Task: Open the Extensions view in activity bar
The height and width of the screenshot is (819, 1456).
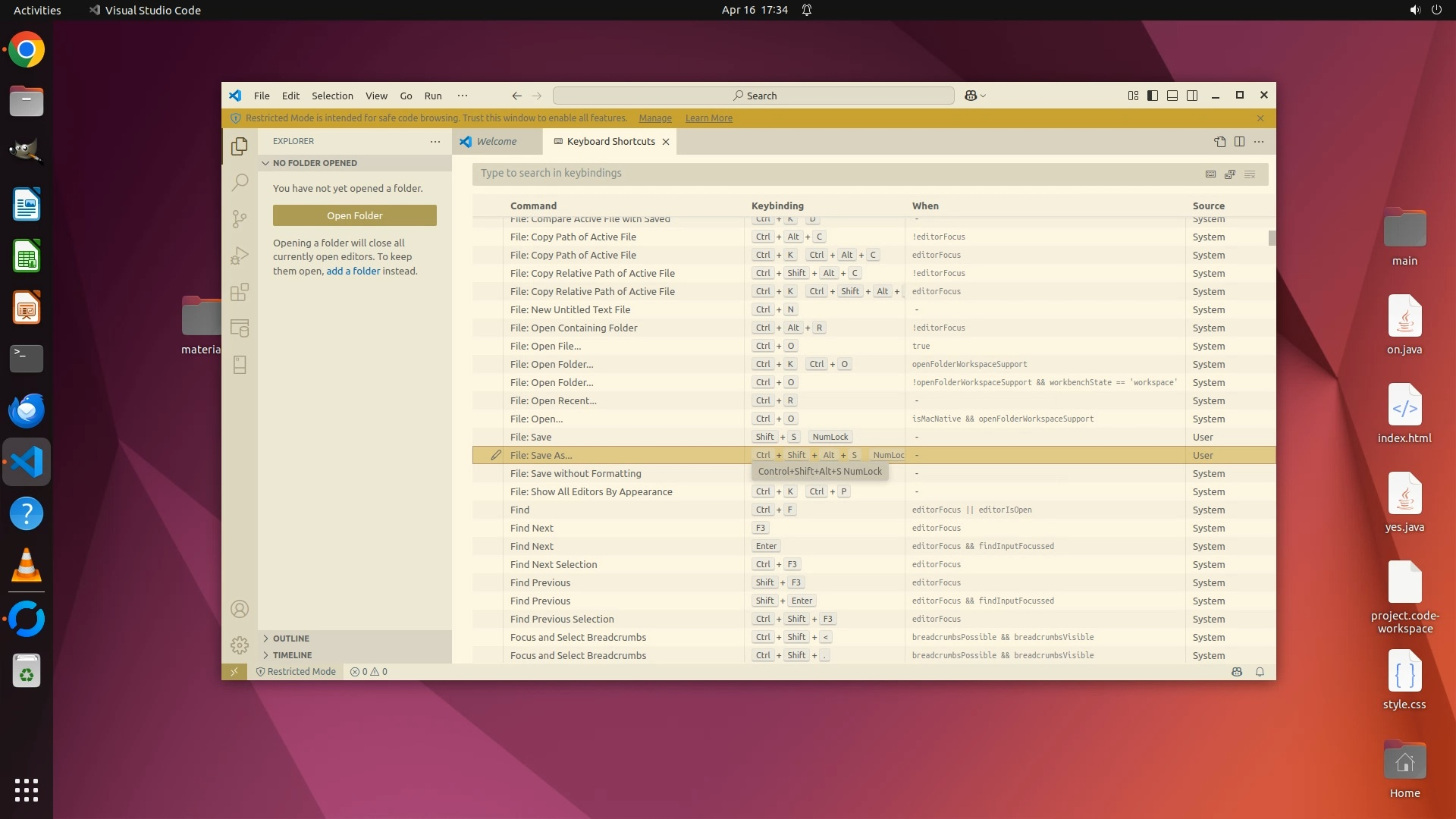Action: point(240,292)
